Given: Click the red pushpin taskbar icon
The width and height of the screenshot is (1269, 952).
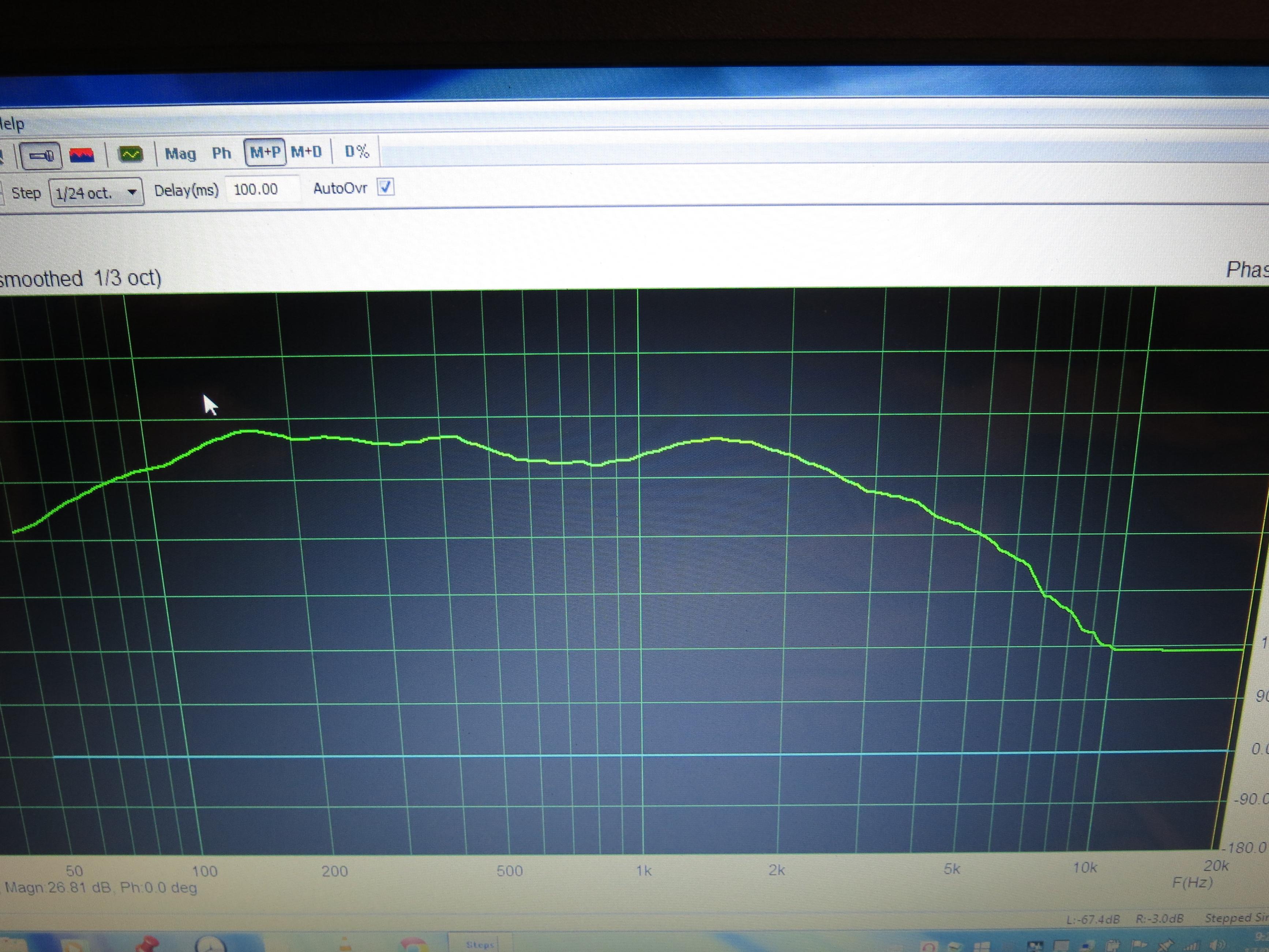Looking at the screenshot, I should pyautogui.click(x=147, y=944).
